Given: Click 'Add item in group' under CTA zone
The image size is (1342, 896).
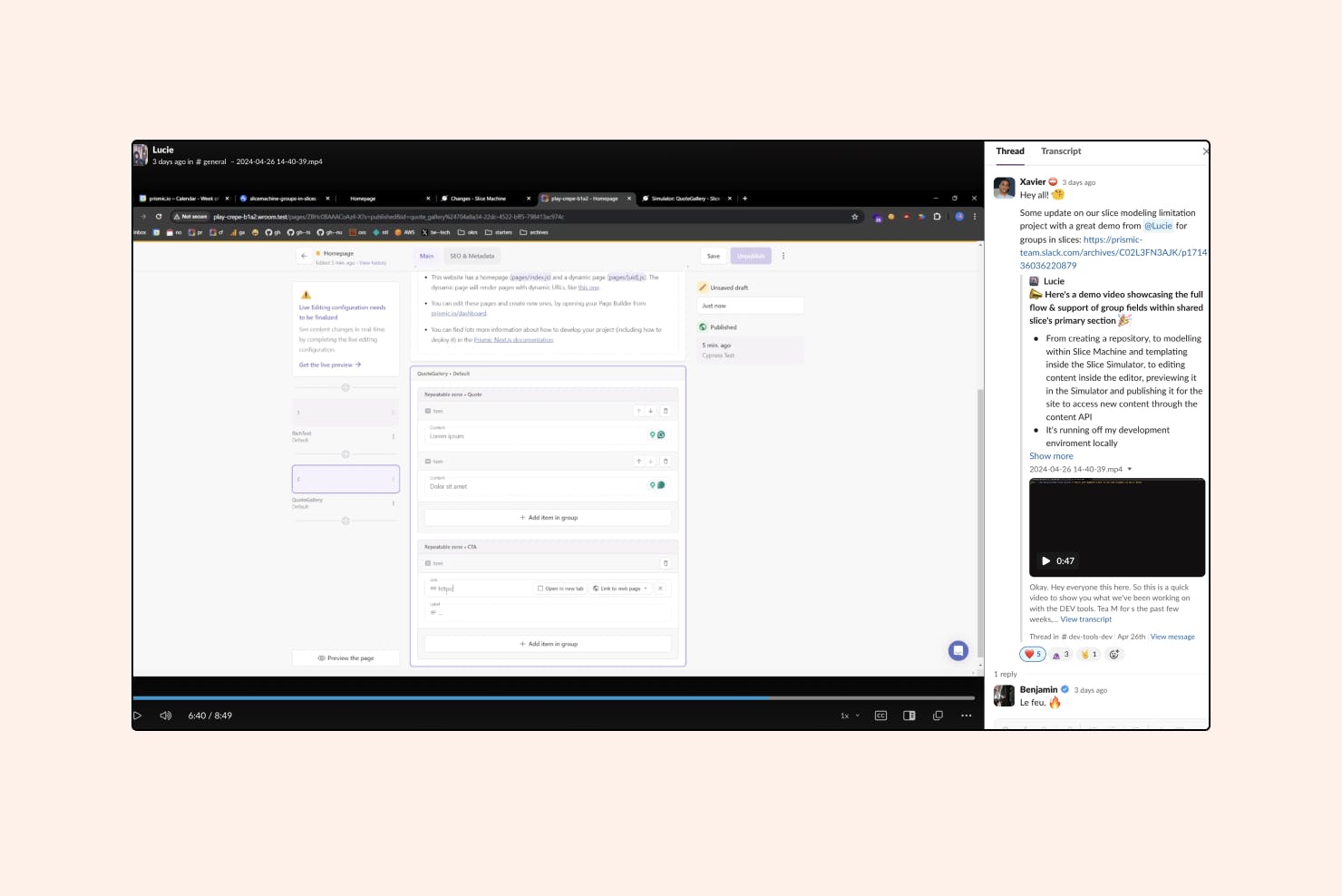Looking at the screenshot, I should pyautogui.click(x=548, y=644).
